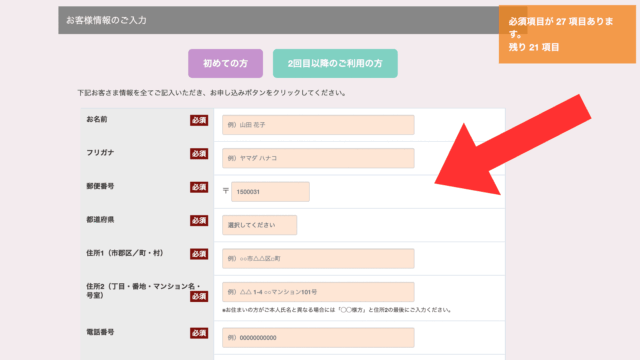Edit the 郵便番号 field showing 1500031
This screenshot has height=360, width=640.
click(x=270, y=192)
